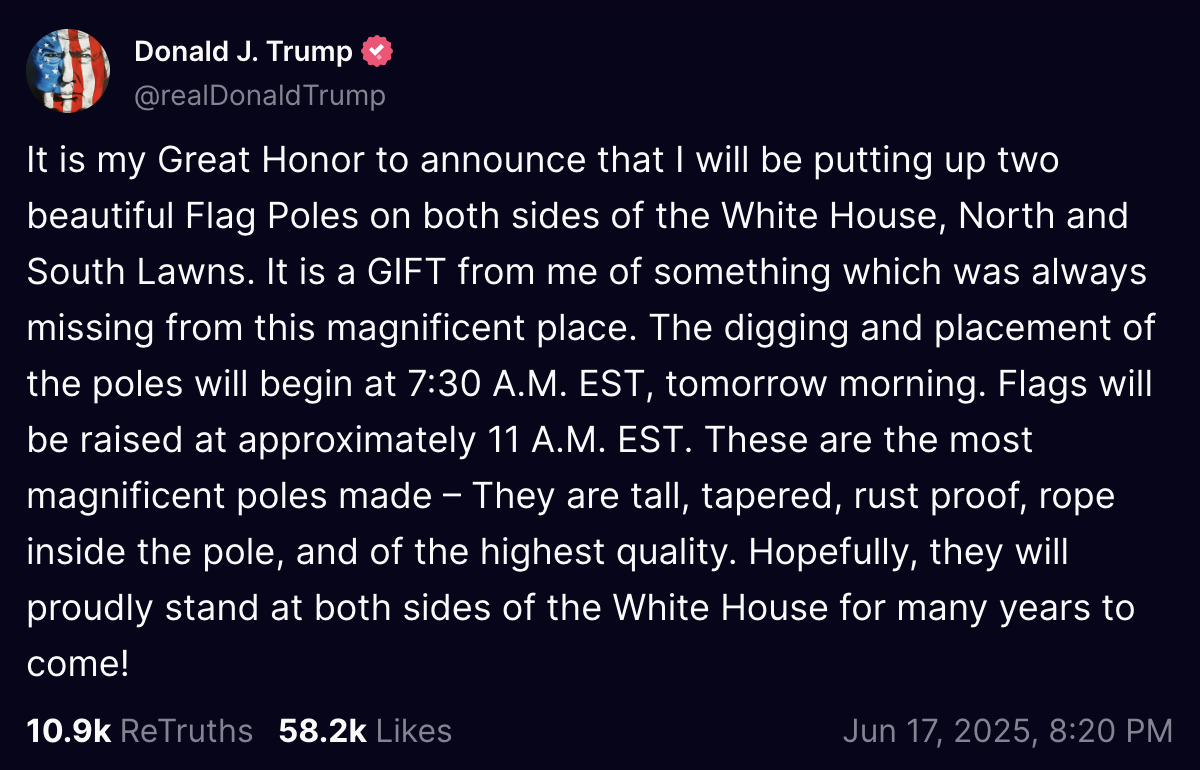Open the Donald J. Trump display name
This screenshot has height=770, width=1200.
click(244, 51)
